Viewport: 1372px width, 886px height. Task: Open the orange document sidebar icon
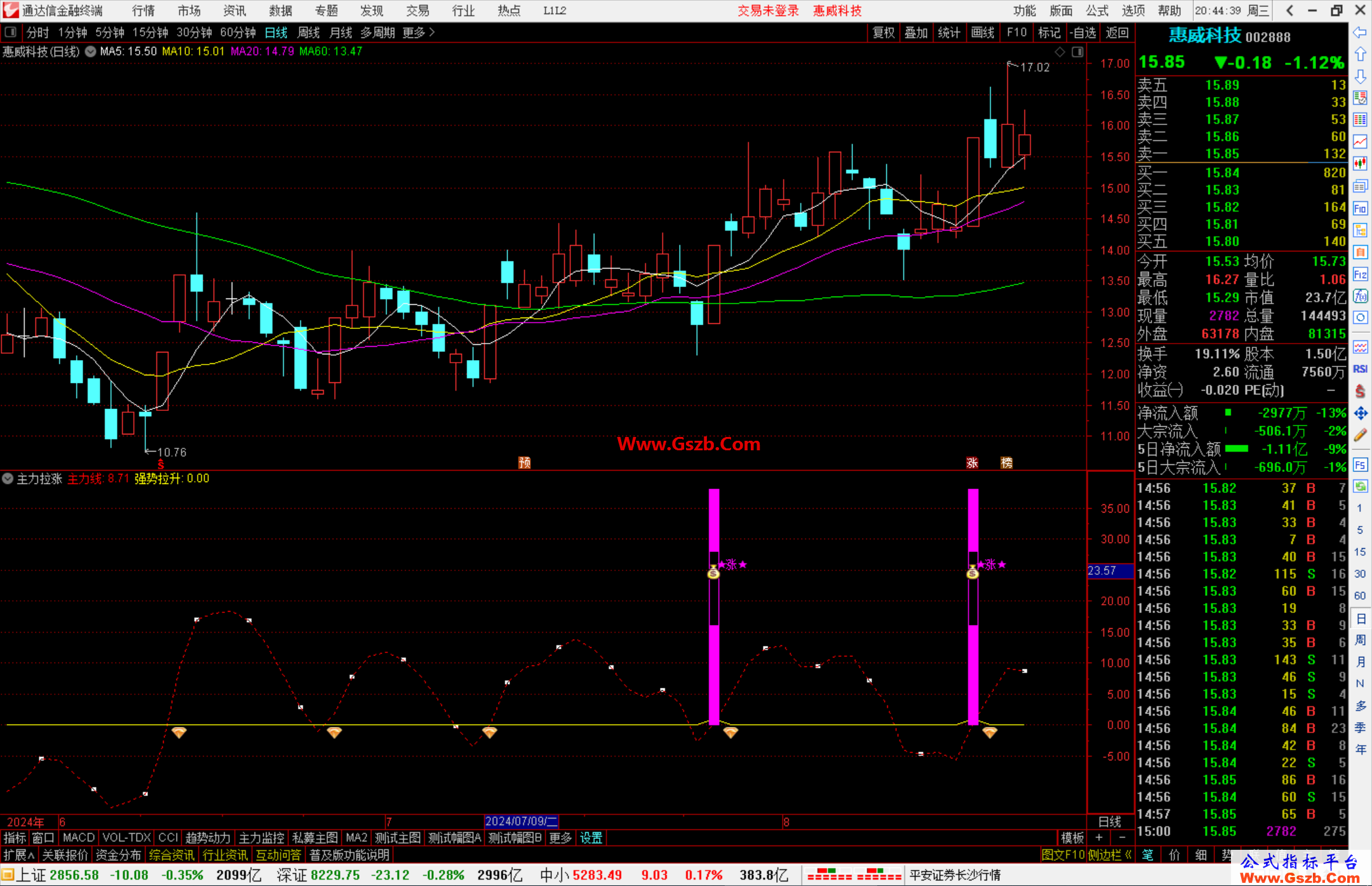coord(1360,252)
